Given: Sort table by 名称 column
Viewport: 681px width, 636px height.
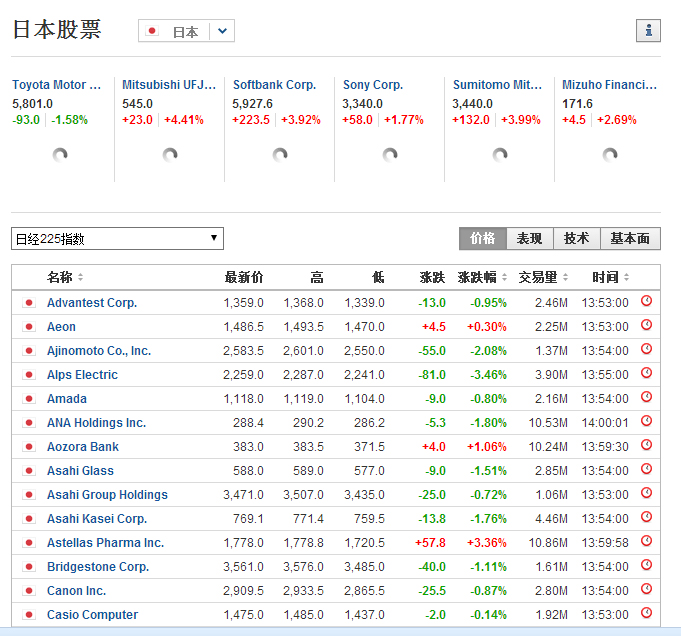Looking at the screenshot, I should pyautogui.click(x=65, y=277).
